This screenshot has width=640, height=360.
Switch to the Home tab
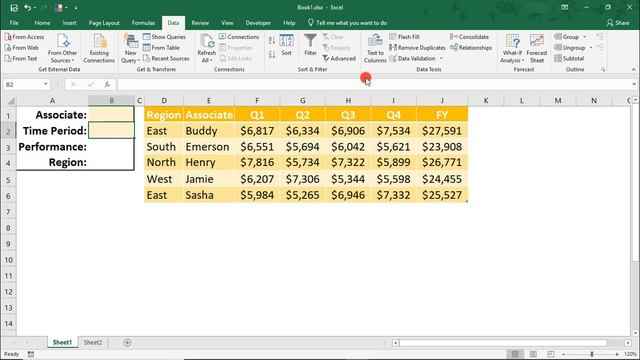coord(42,23)
